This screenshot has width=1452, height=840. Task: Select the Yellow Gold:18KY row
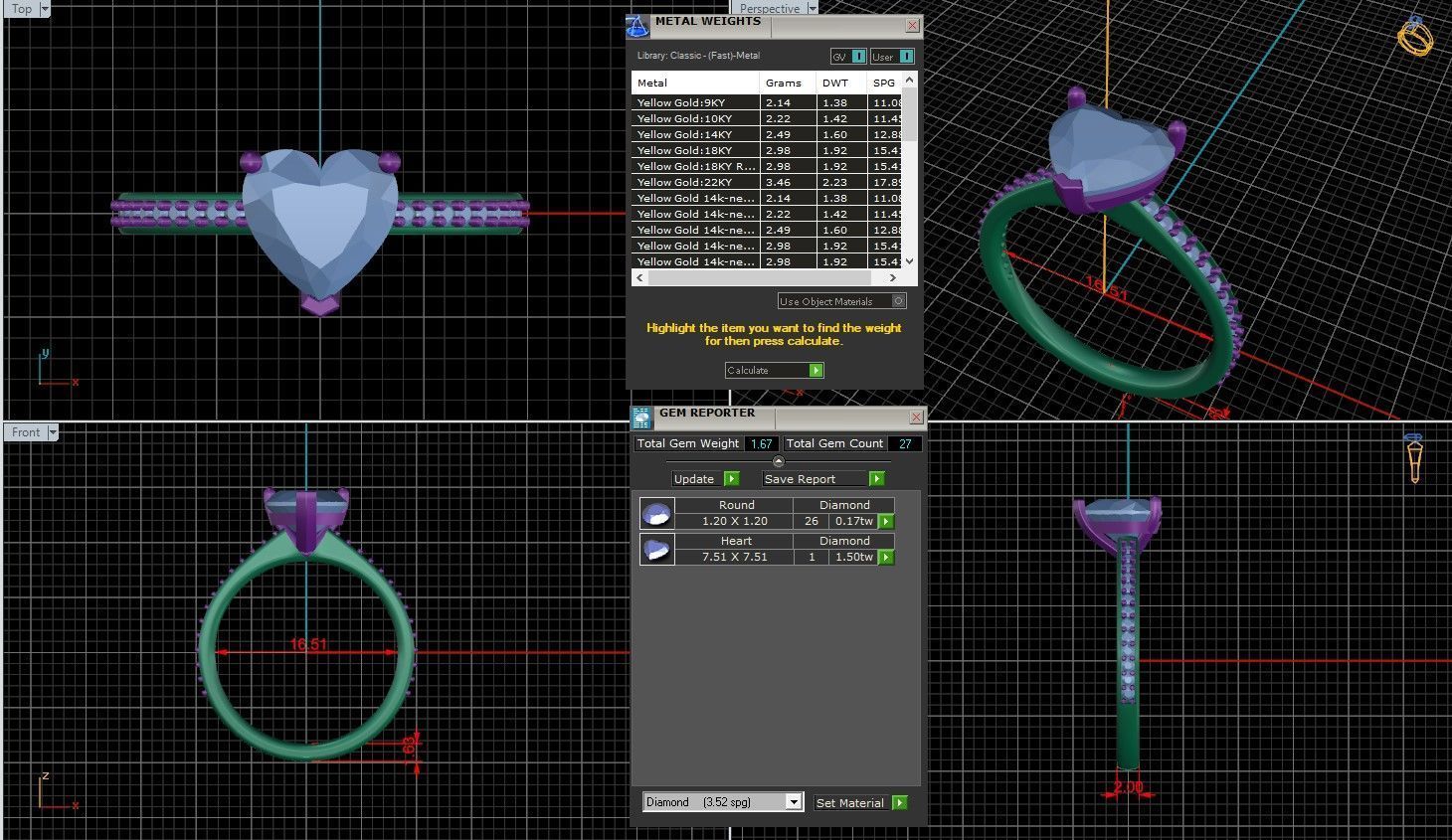click(767, 150)
